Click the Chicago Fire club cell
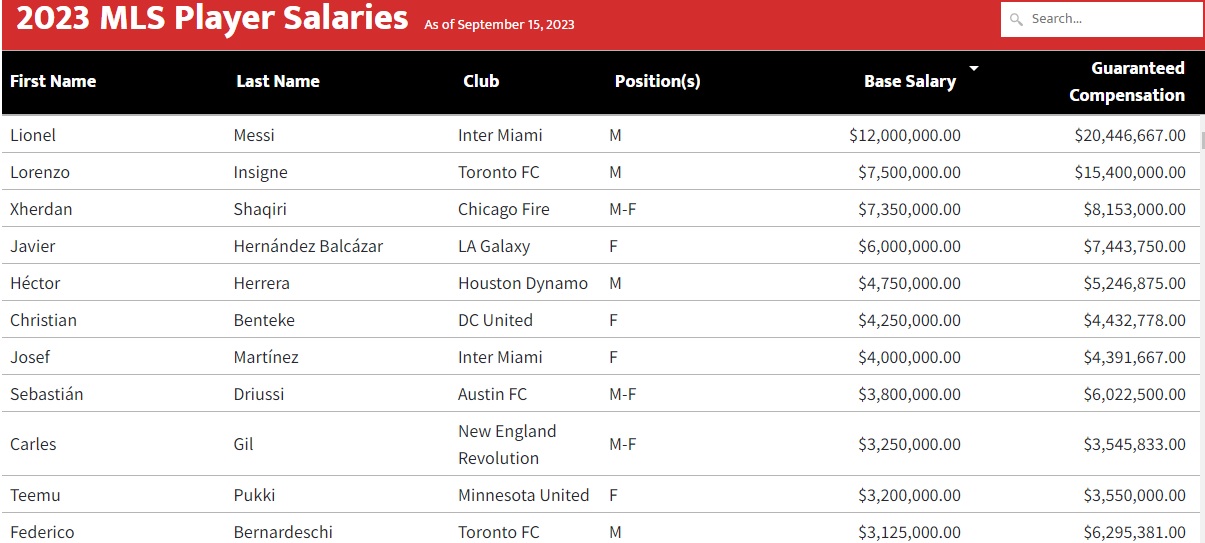1205x543 pixels. [504, 209]
